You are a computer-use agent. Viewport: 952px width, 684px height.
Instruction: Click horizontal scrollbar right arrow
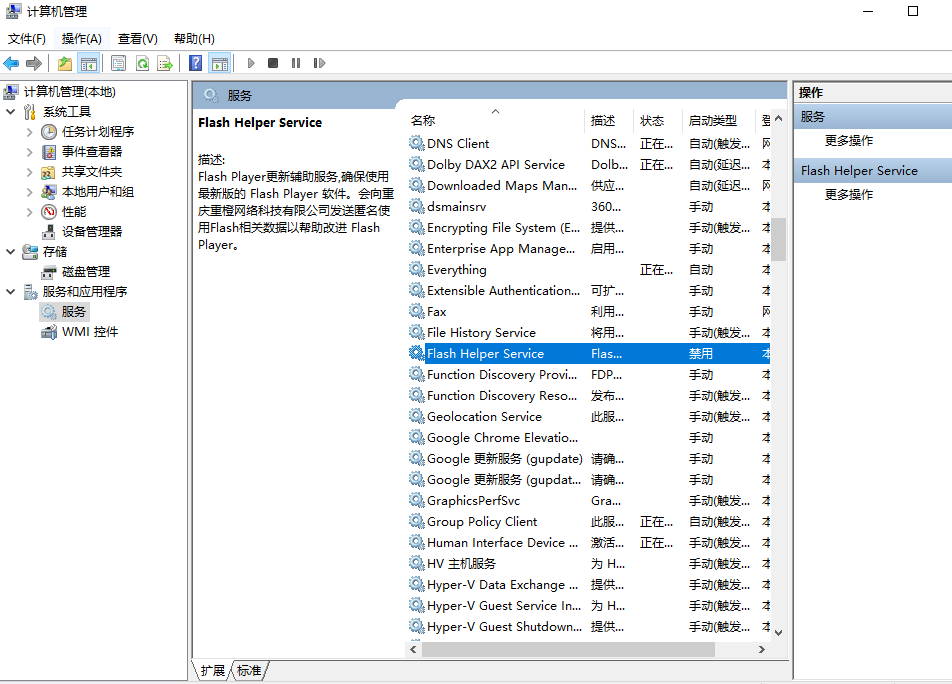pyautogui.click(x=762, y=649)
